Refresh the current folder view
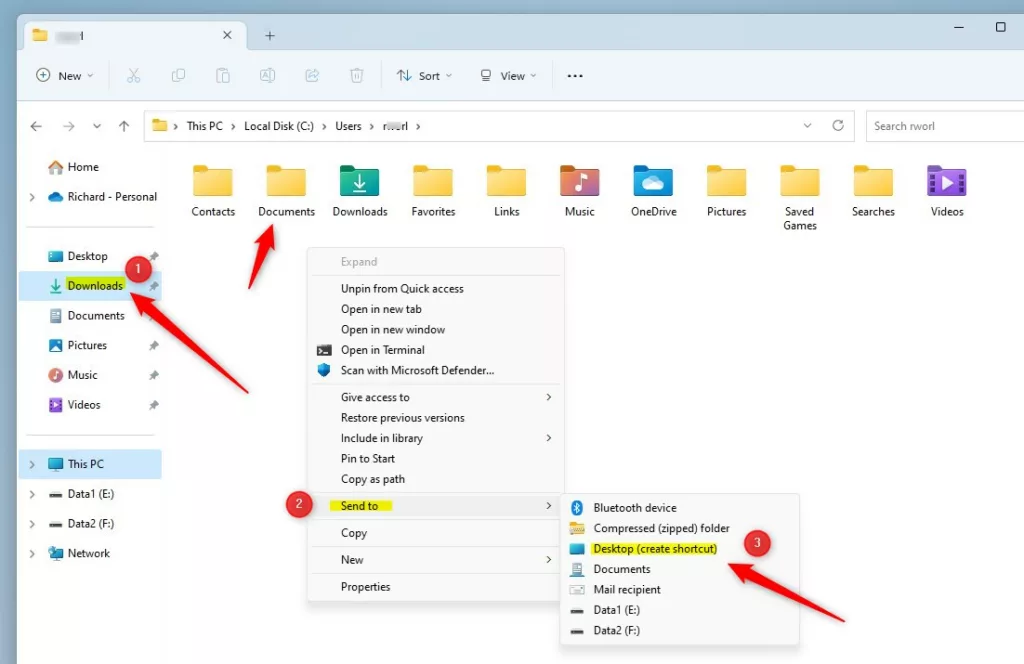The height and width of the screenshot is (664, 1024). click(838, 125)
